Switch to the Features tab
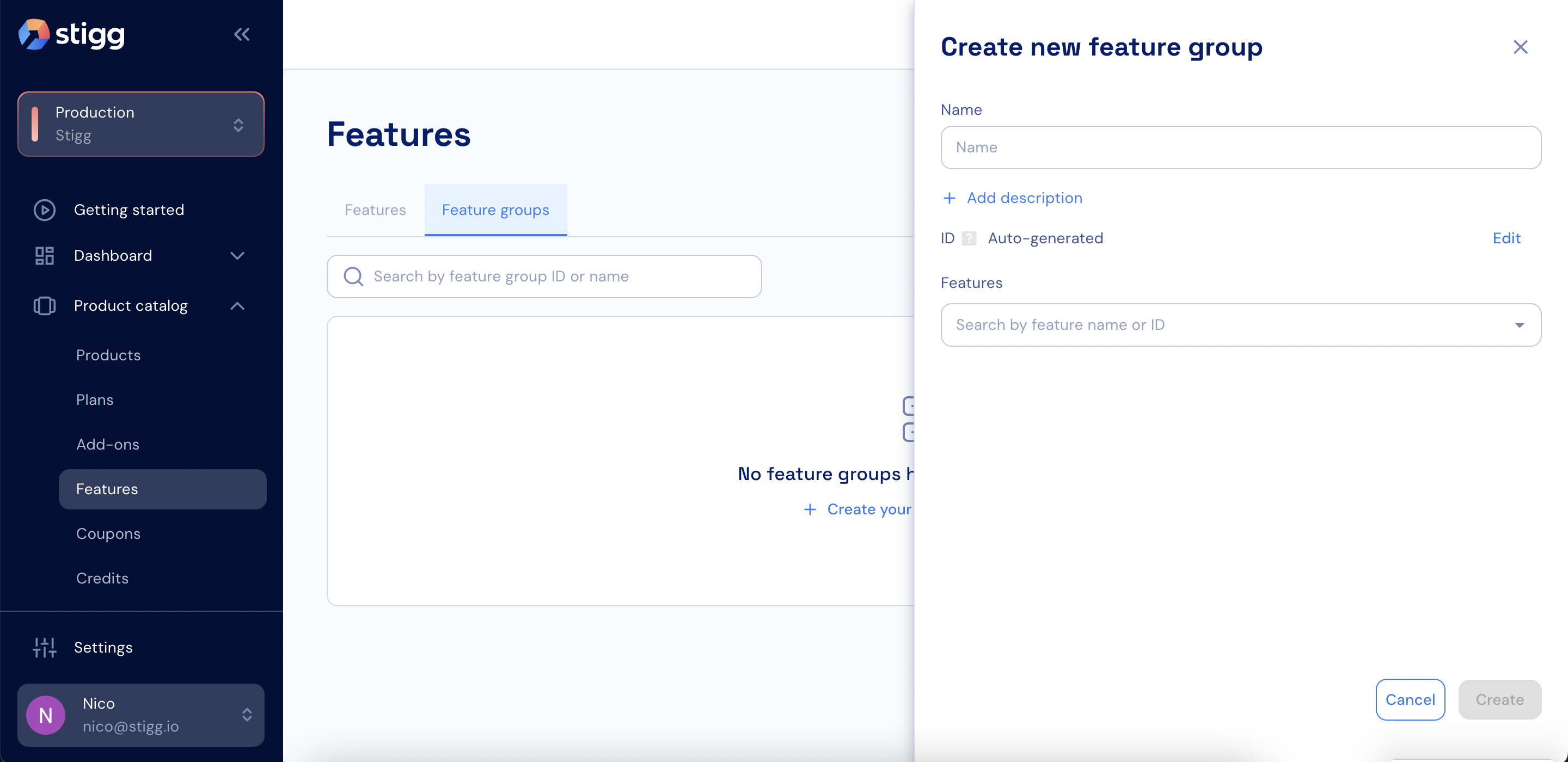1568x762 pixels. click(375, 210)
